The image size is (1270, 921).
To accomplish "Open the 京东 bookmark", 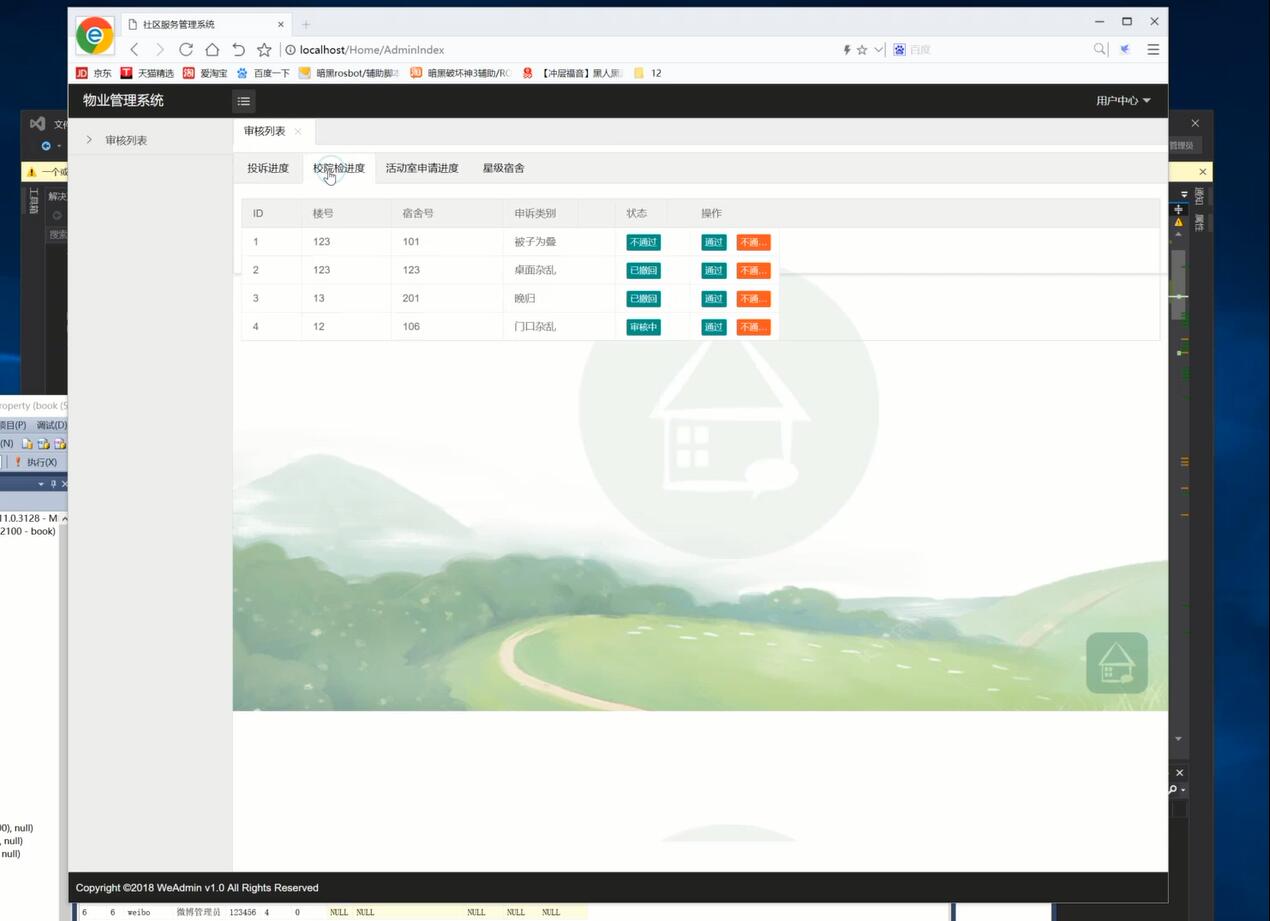I will pos(94,73).
